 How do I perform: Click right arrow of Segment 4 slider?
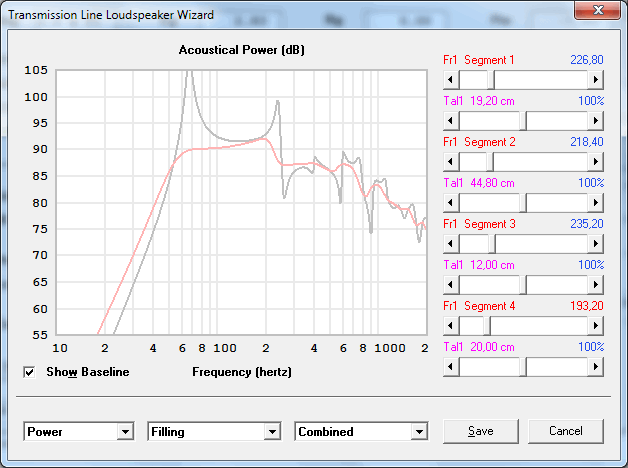(596, 326)
